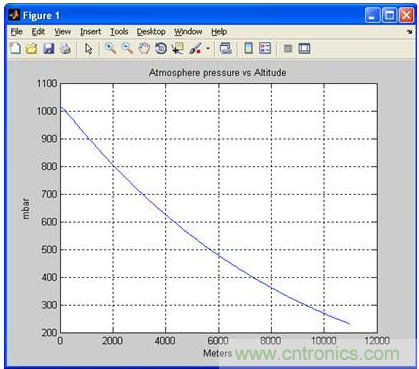419x369 pixels.
Task: Toggle Insert Legend button
Action: [x=265, y=49]
